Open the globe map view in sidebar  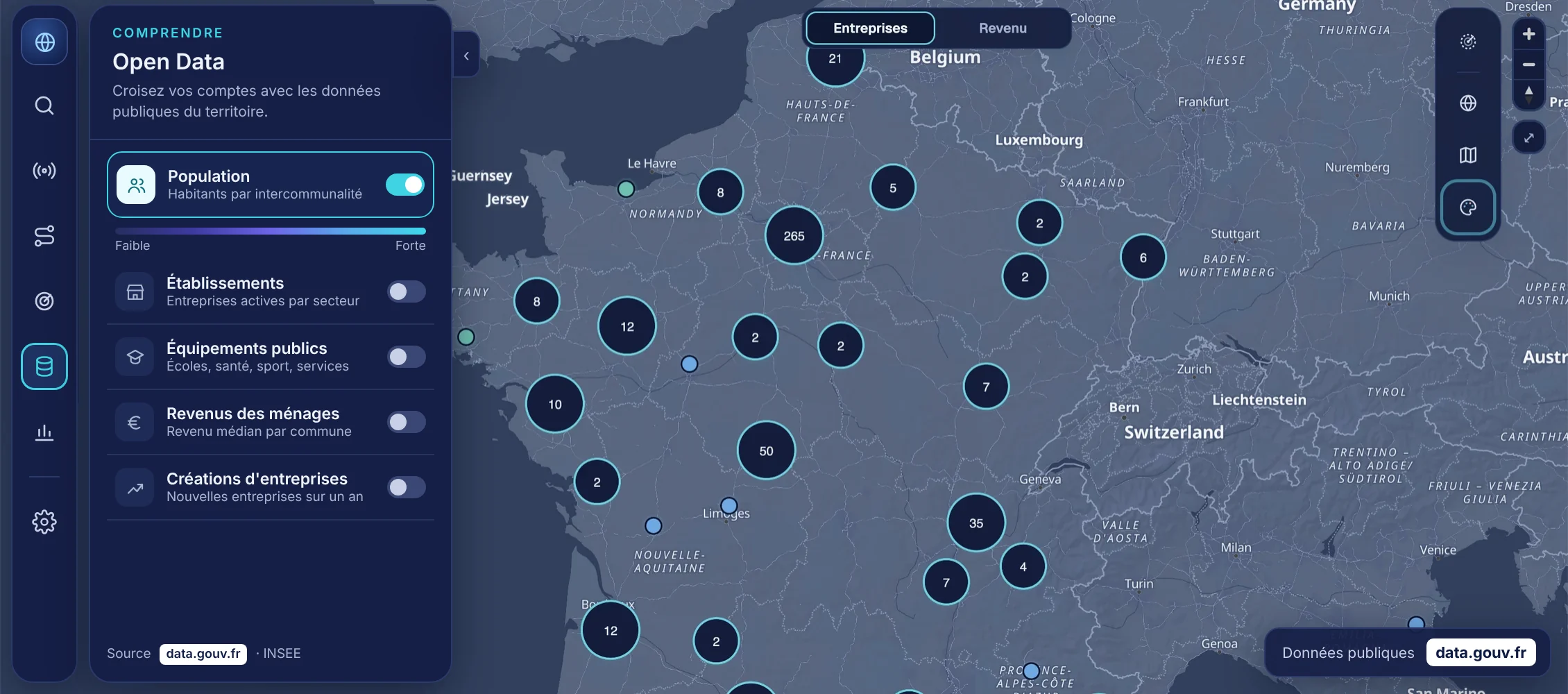click(x=44, y=42)
